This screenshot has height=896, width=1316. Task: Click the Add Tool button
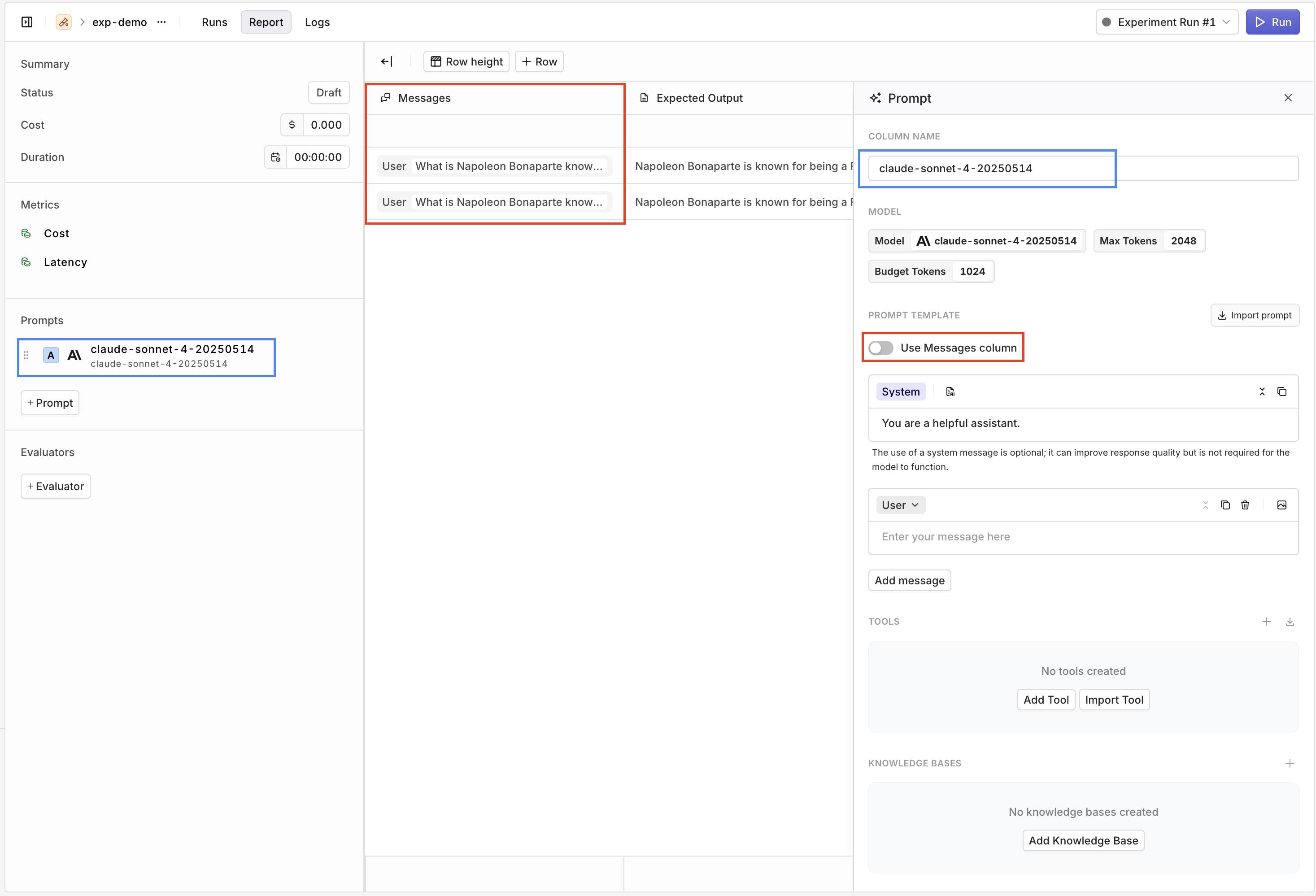click(x=1046, y=700)
